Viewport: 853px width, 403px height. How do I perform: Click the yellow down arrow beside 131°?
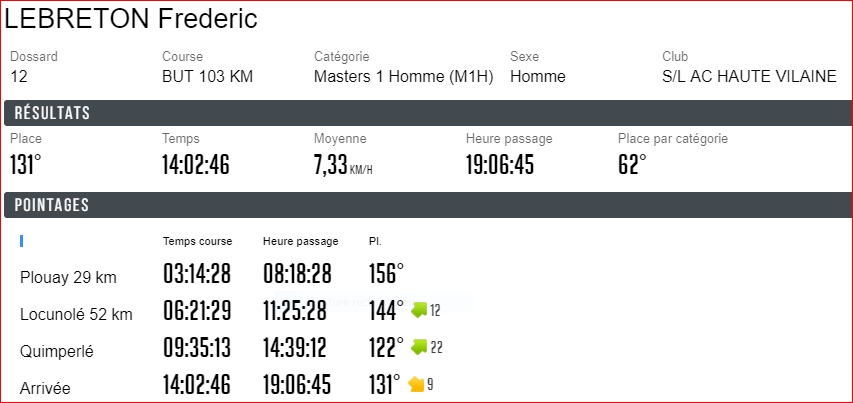[416, 385]
